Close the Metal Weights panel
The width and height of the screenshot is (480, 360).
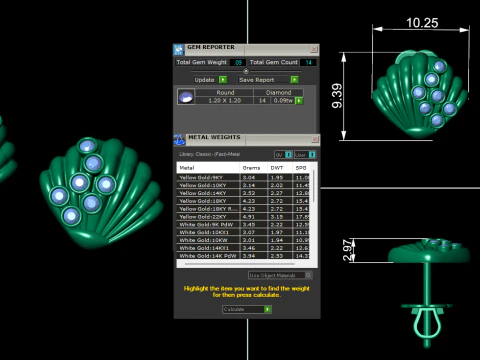point(315,139)
